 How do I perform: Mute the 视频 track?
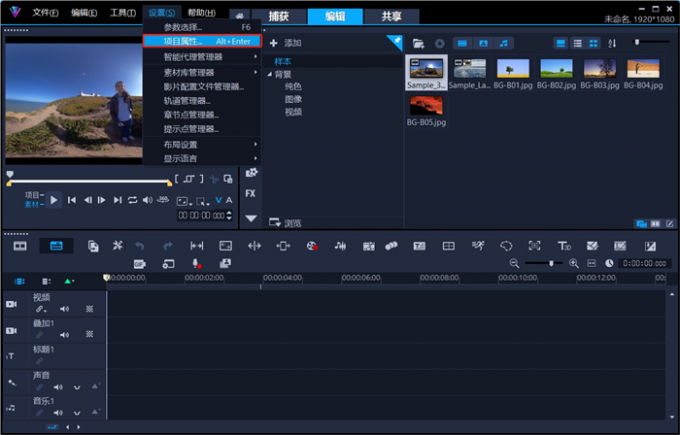pos(64,309)
